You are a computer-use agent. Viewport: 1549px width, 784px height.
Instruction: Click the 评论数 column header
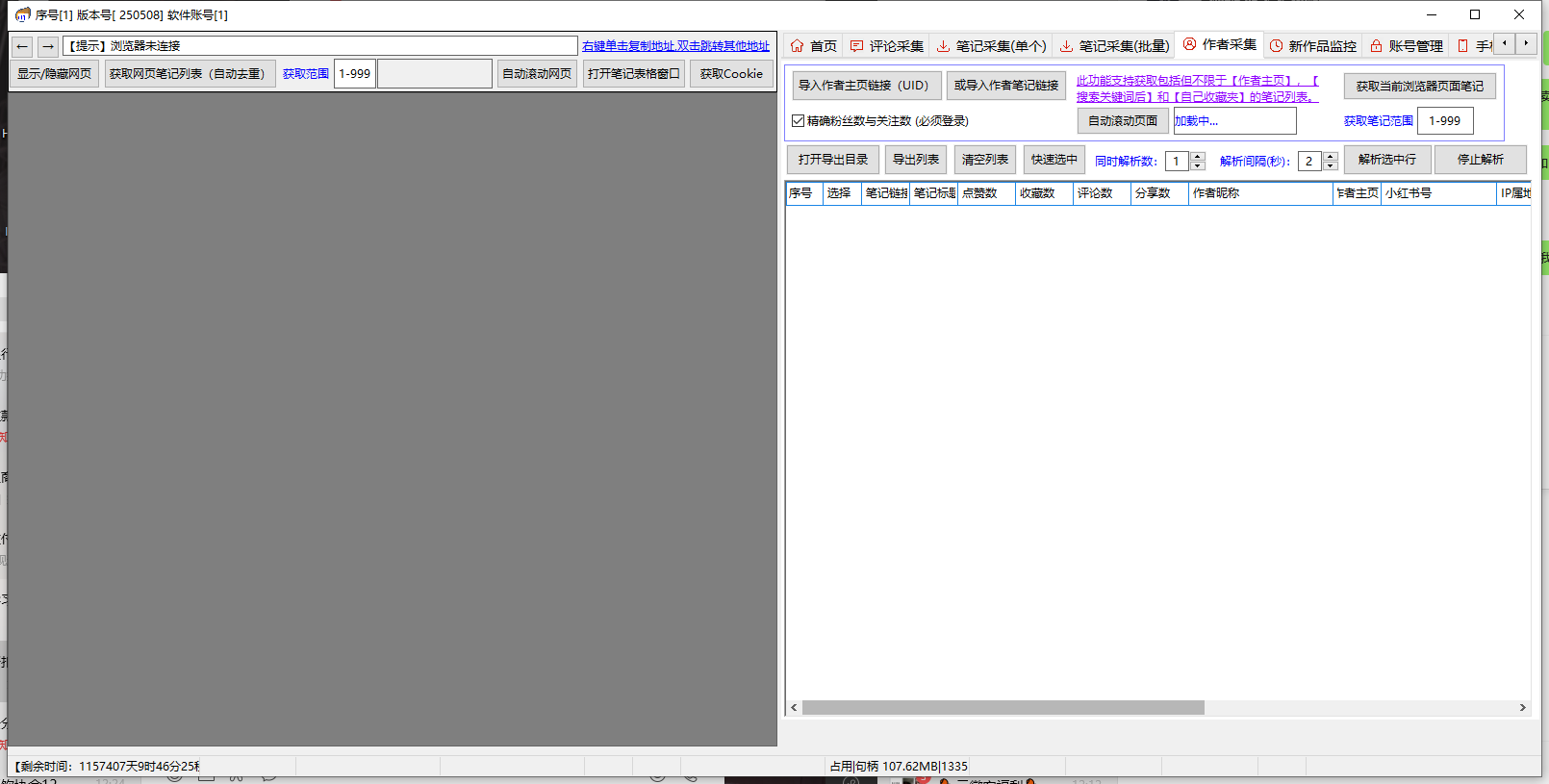point(1102,193)
